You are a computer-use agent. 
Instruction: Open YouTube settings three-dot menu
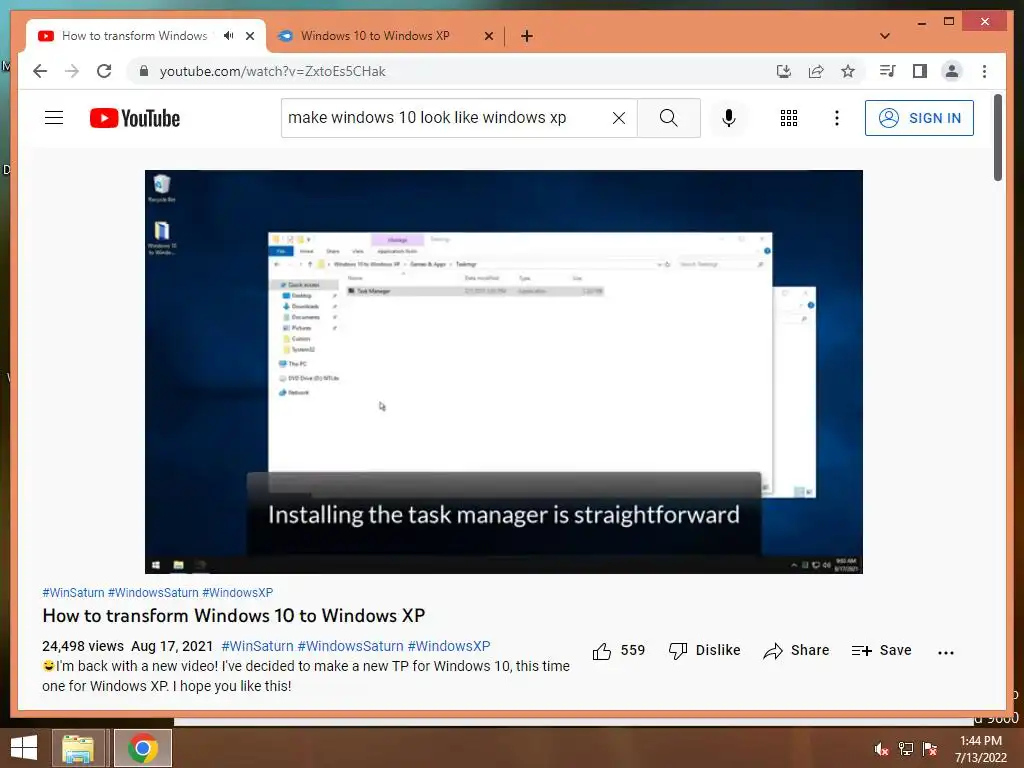click(x=837, y=118)
